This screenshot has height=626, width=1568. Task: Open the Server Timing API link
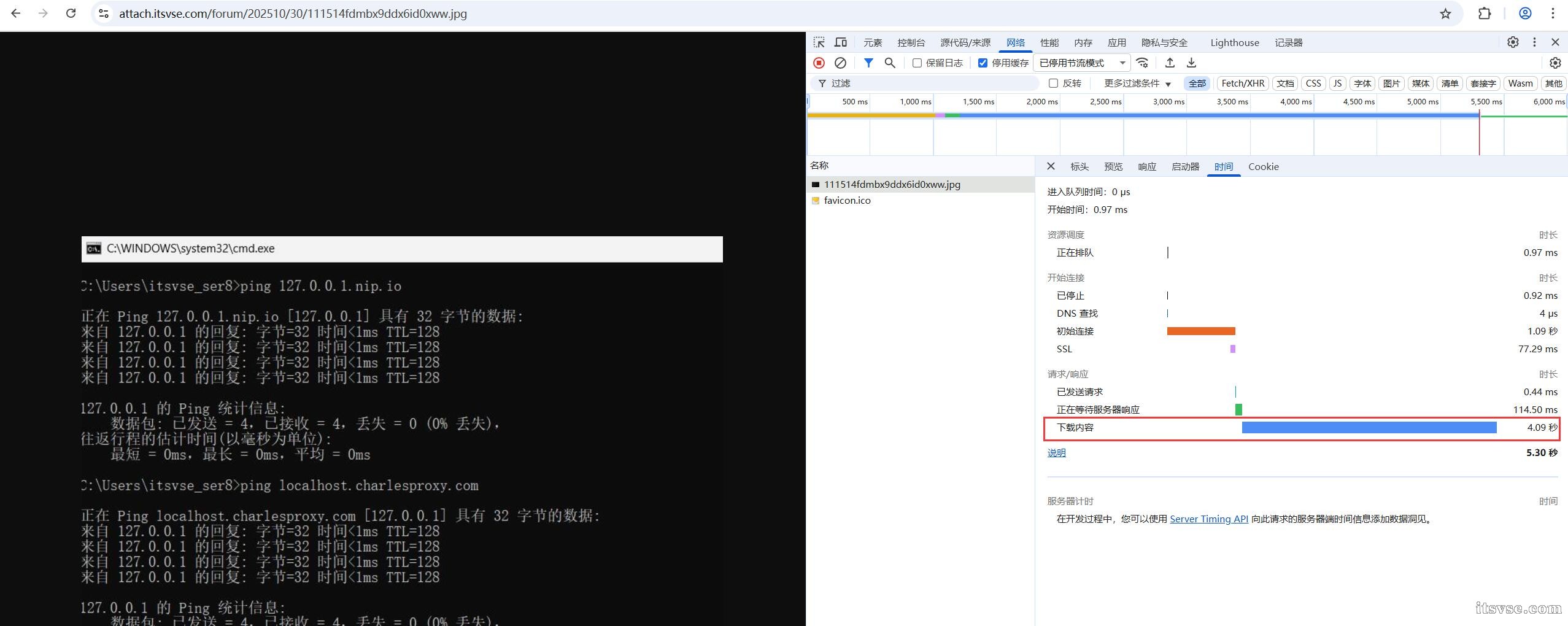tap(1209, 519)
